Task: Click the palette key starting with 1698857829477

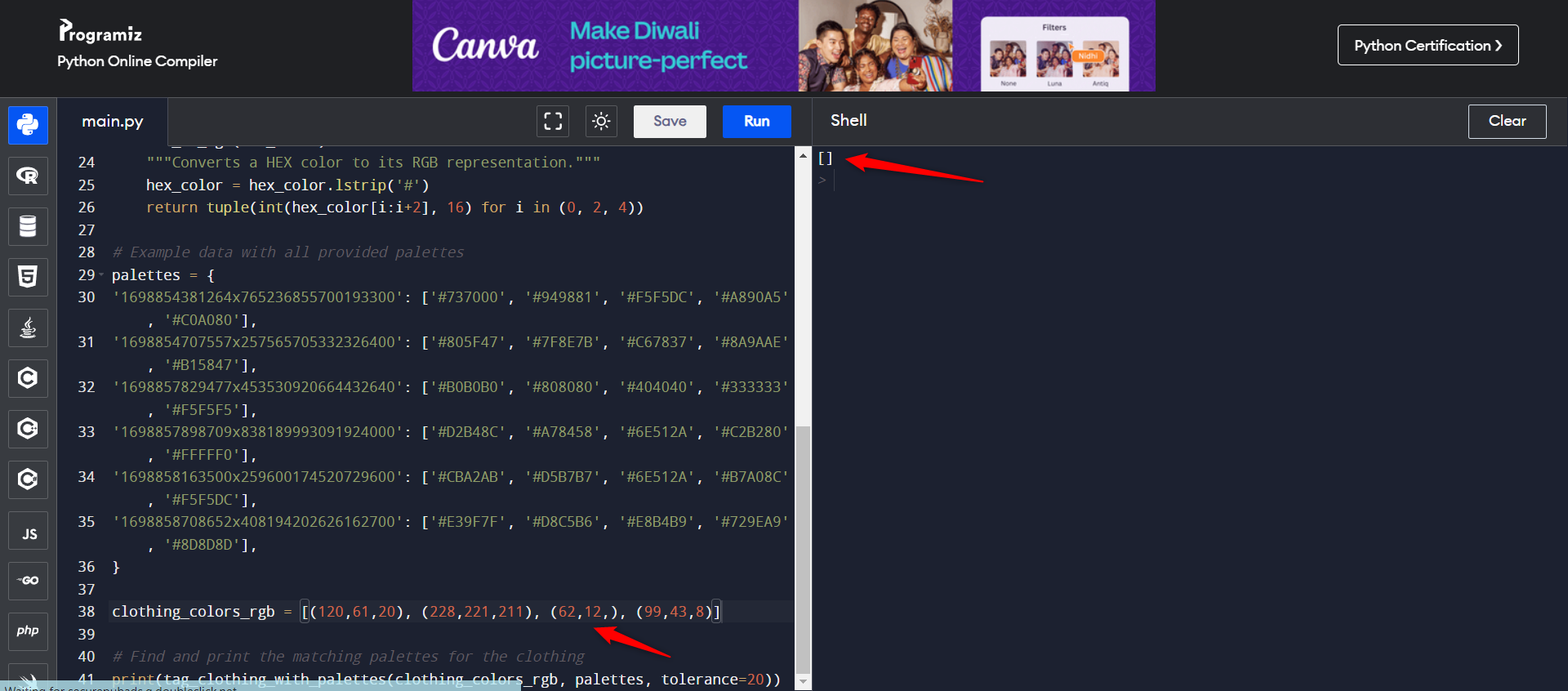Action: tap(258, 387)
